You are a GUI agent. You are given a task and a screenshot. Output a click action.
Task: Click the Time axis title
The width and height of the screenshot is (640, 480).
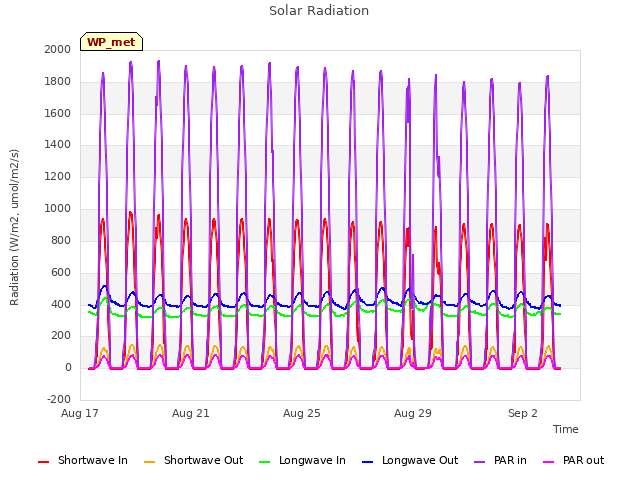pos(566,429)
